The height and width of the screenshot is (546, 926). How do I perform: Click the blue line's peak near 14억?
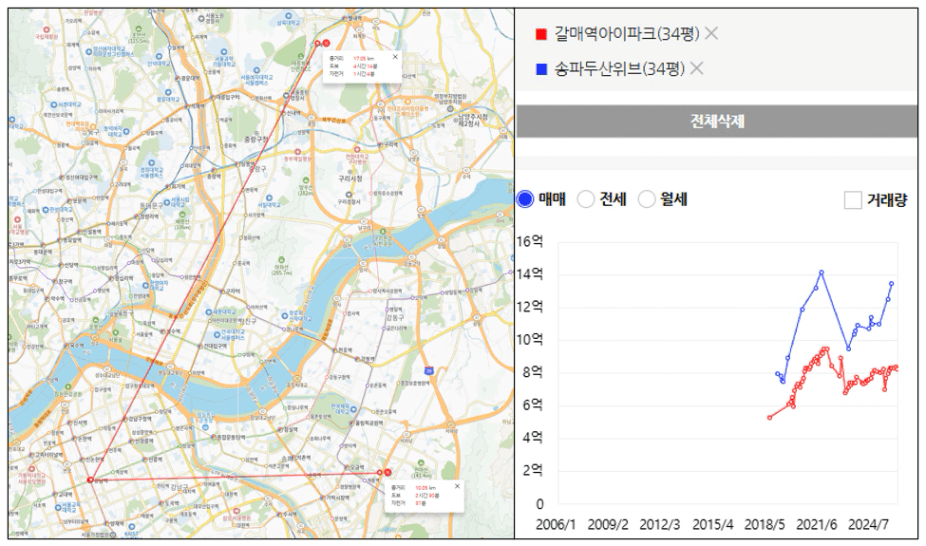[821, 272]
